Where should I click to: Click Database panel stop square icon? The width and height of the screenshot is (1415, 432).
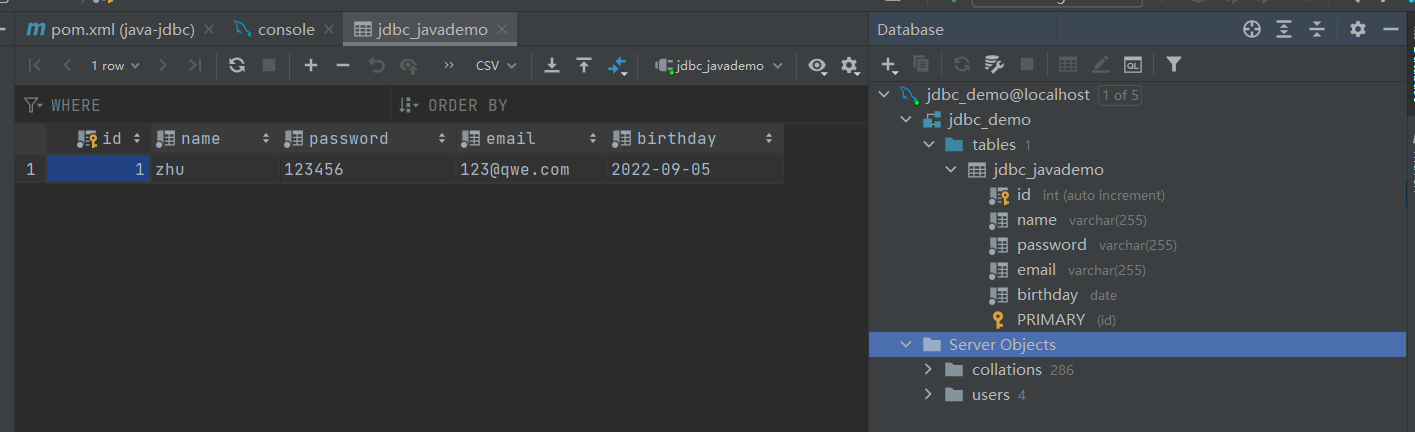click(1026, 64)
